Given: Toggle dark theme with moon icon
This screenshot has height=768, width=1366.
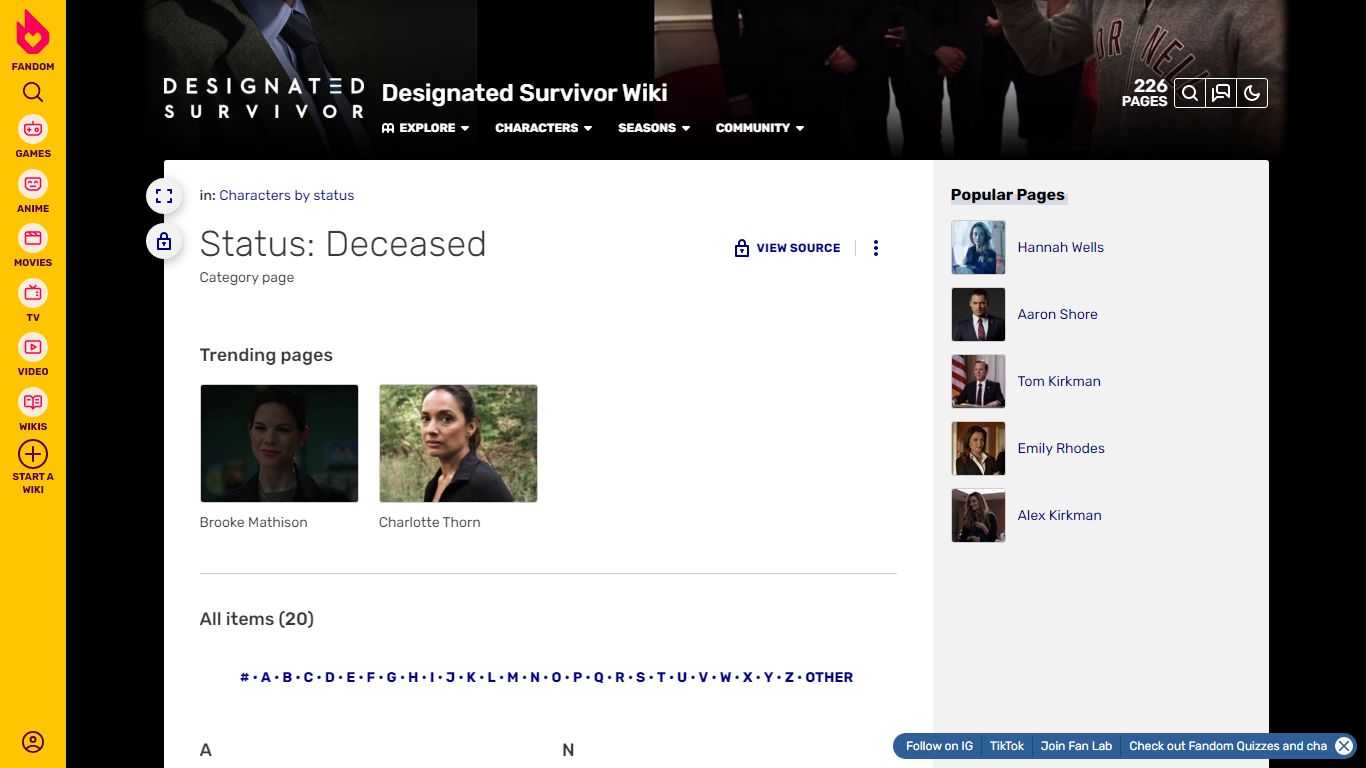Looking at the screenshot, I should (x=1251, y=93).
